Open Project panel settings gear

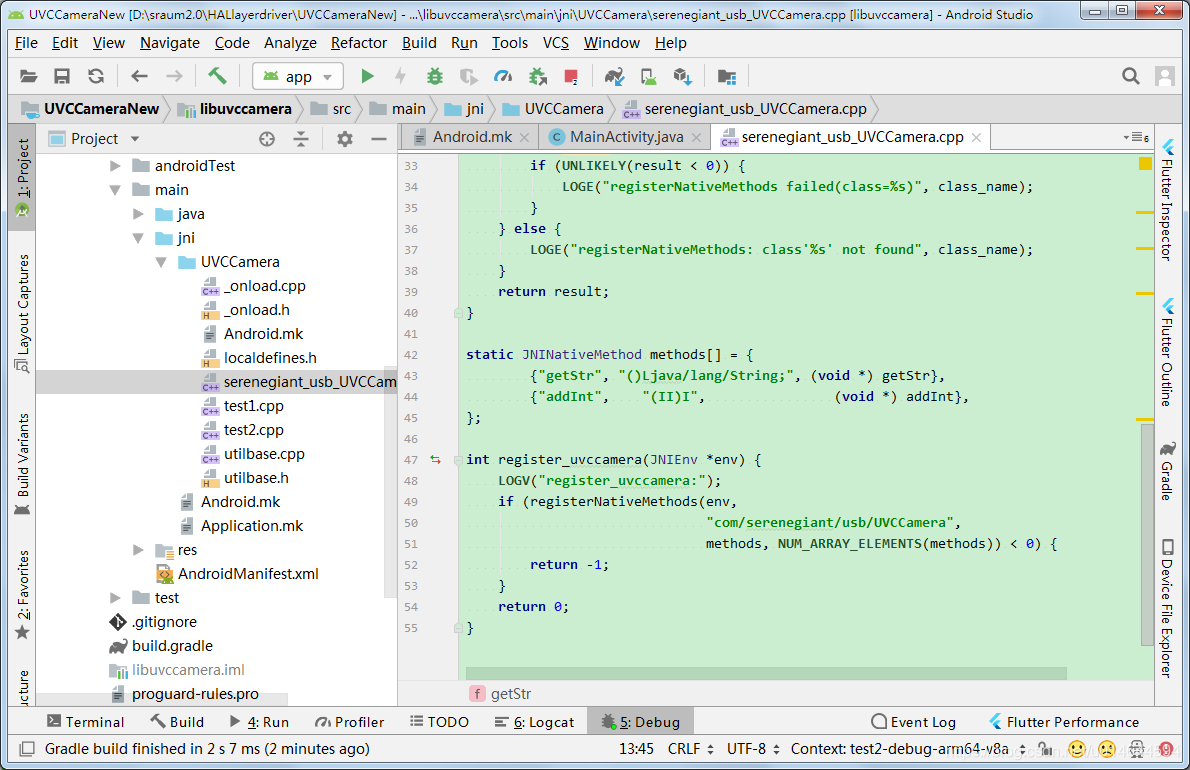click(x=345, y=139)
